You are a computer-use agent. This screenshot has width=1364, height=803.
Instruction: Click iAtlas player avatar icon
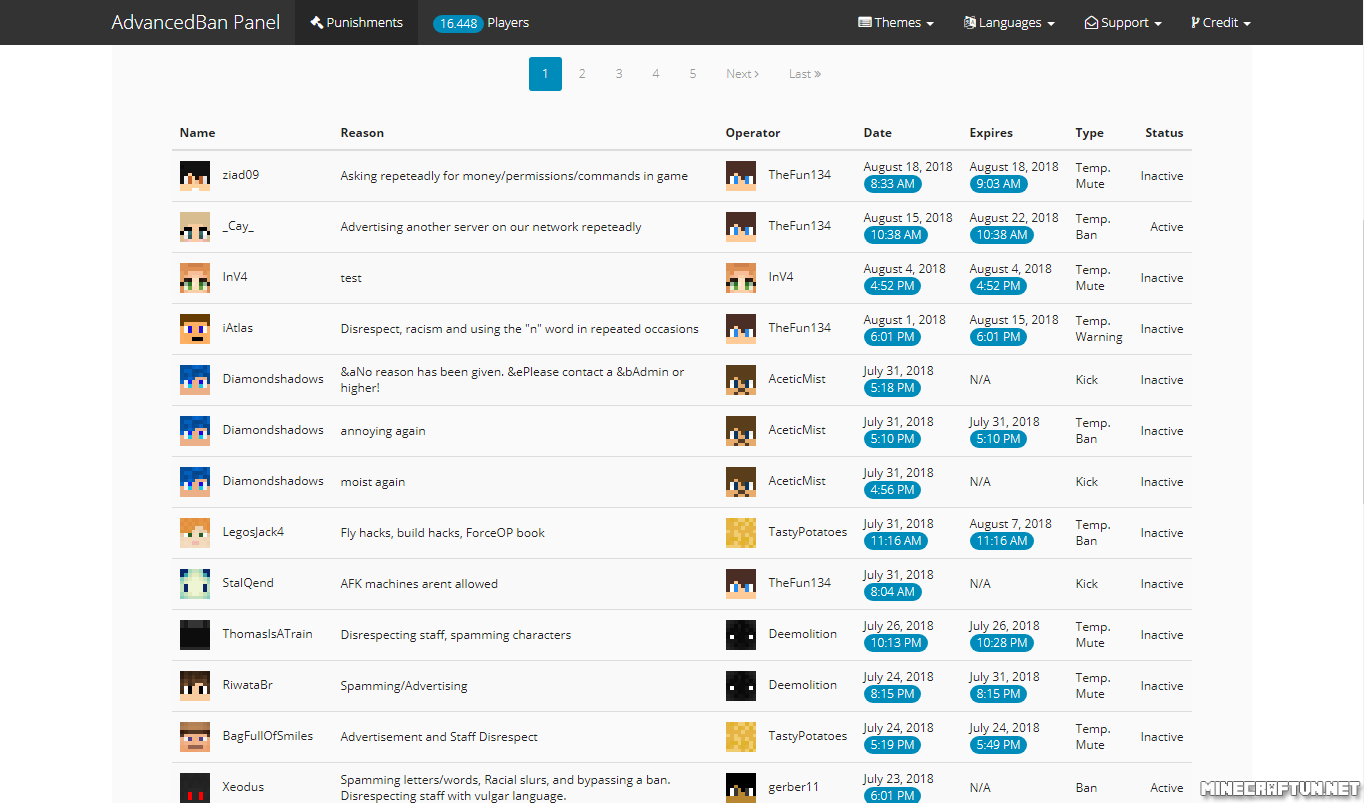pos(195,329)
